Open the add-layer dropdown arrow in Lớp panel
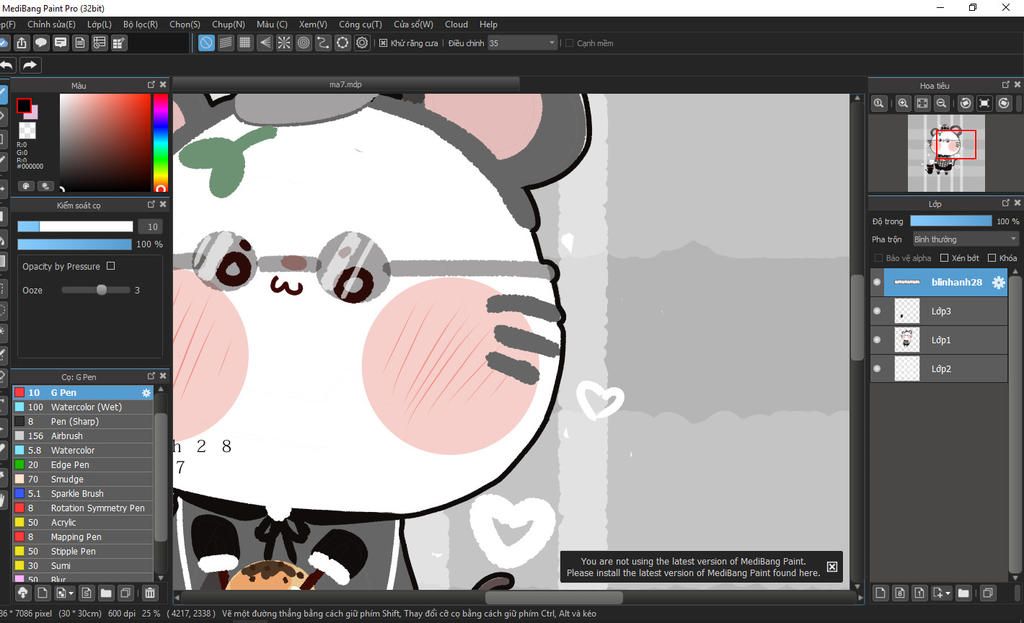This screenshot has width=1024, height=623. coord(948,594)
